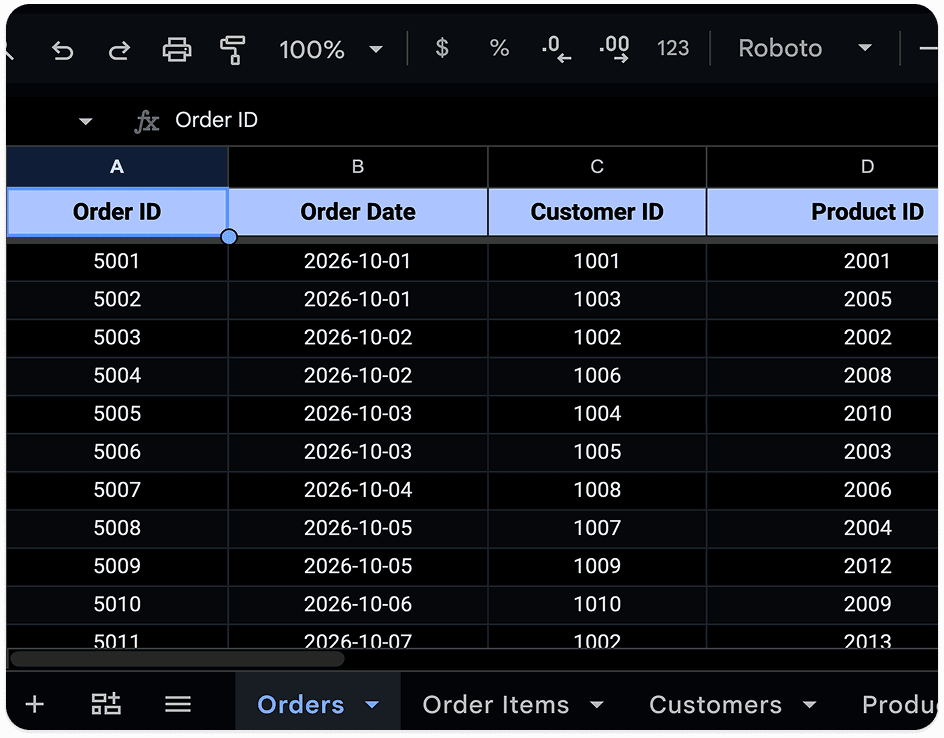
Task: Click Increase decimal places icon
Action: tap(614, 49)
